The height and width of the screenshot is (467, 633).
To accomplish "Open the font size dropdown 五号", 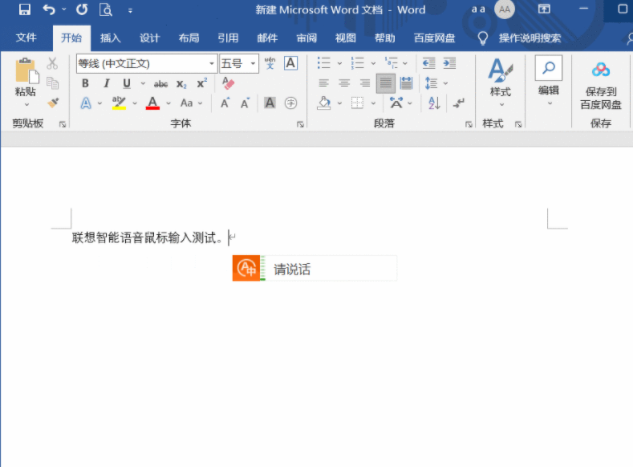I will coord(253,63).
